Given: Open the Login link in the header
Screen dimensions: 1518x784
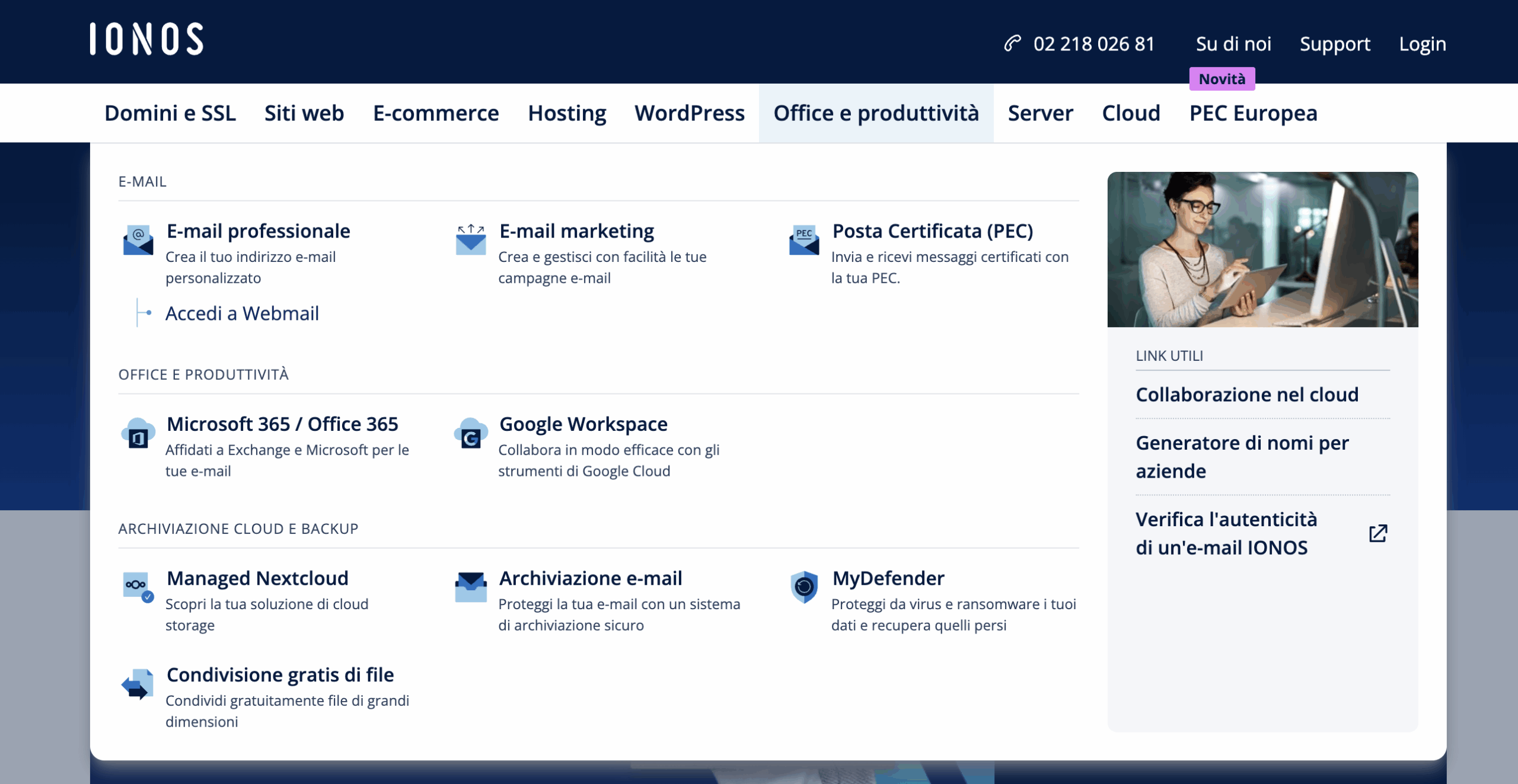Looking at the screenshot, I should 1422,44.
